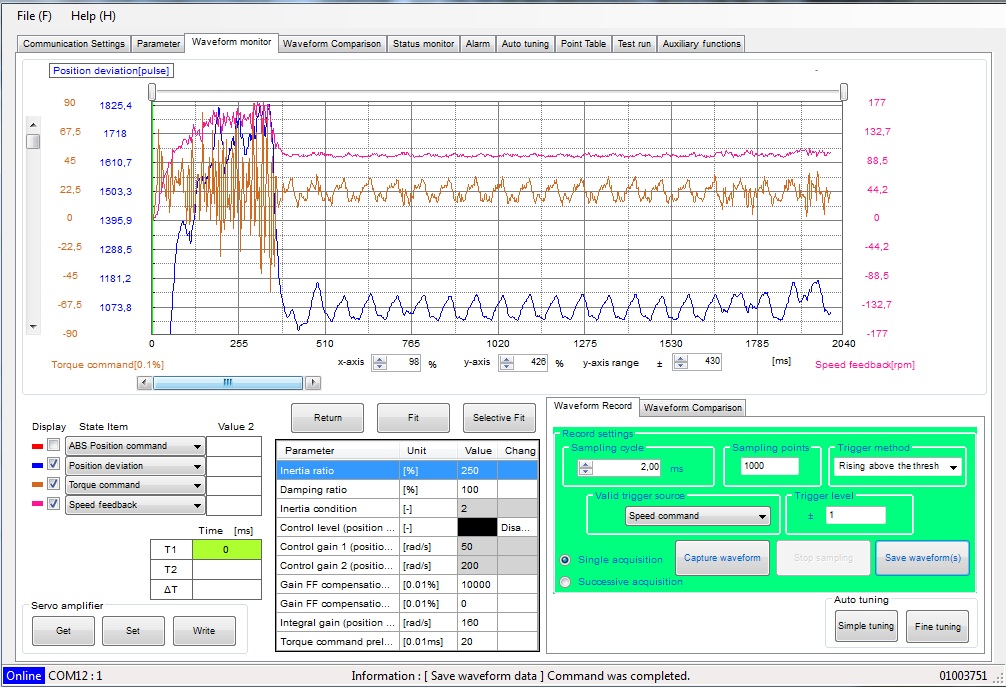Enable ABS Position command display checkbox
The width and height of the screenshot is (1006, 687).
(x=54, y=446)
